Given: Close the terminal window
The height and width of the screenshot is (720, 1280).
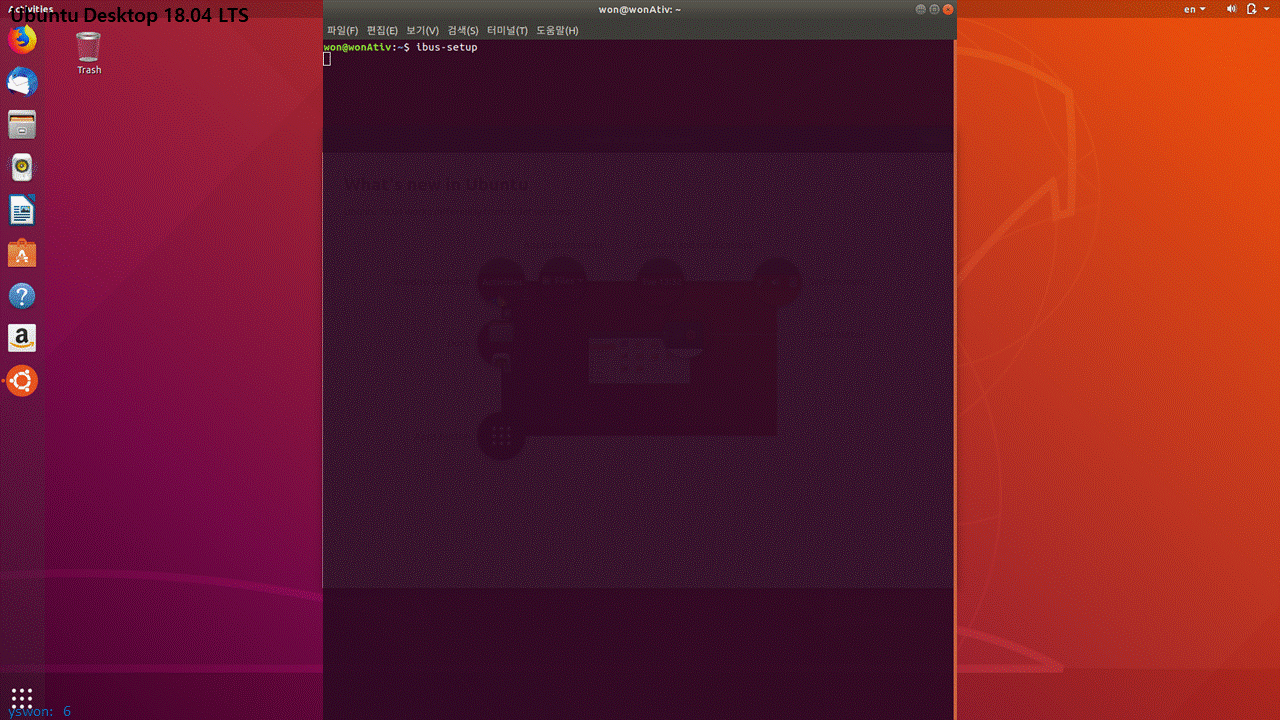Looking at the screenshot, I should (x=948, y=9).
